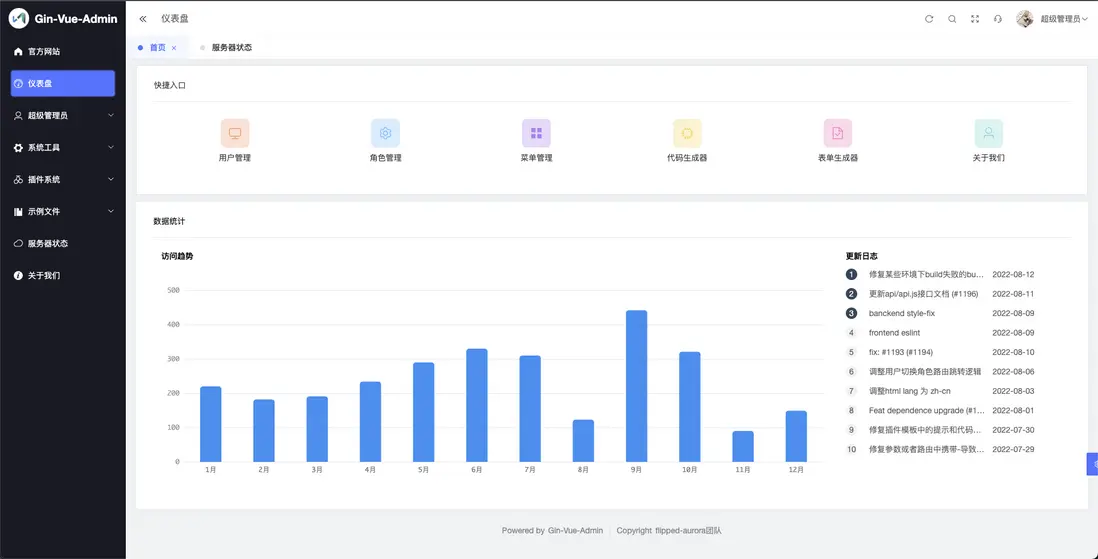The image size is (1098, 559).
Task: Click log entry 修复某些环境下build失败
Action: coord(926,275)
